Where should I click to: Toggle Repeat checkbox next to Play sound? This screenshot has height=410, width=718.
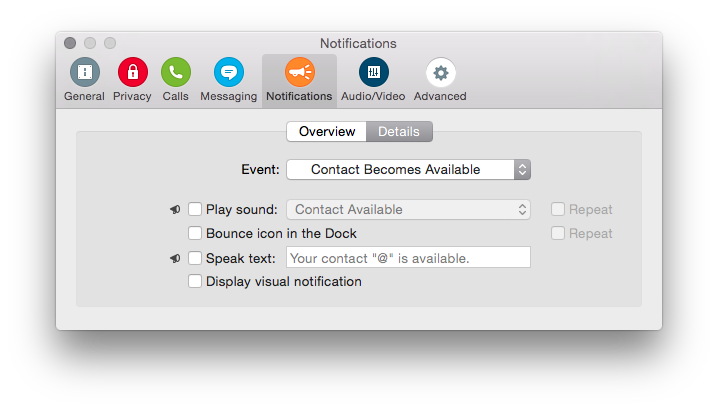click(x=558, y=209)
